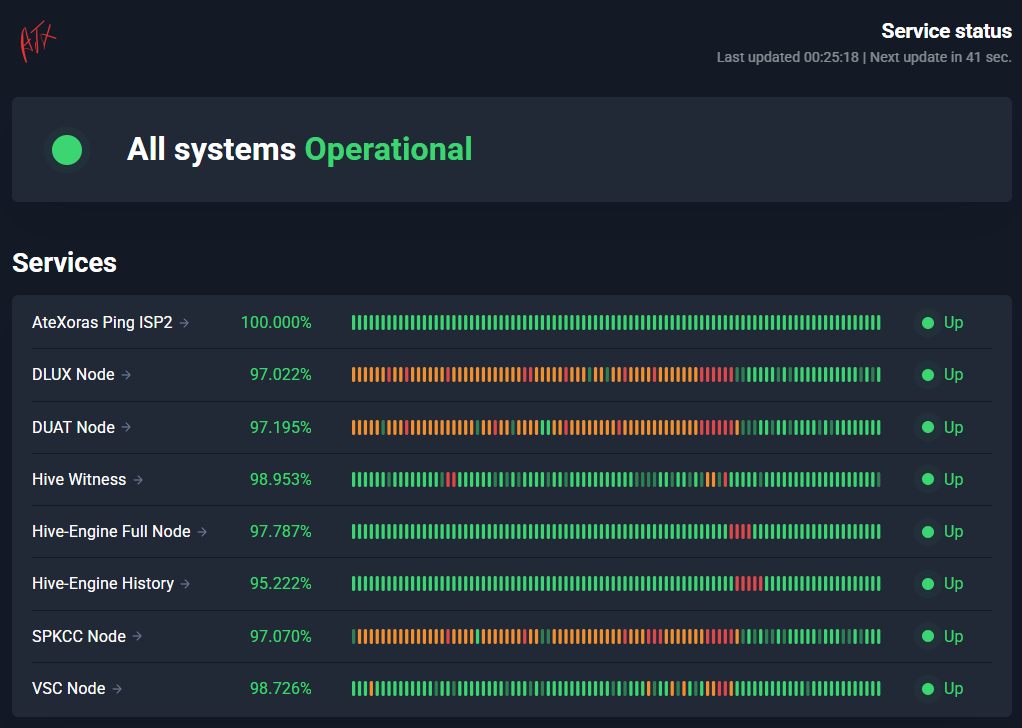The image size is (1022, 728).
Task: Click the Hive-Engine History uptime bar chart
Action: coord(616,584)
